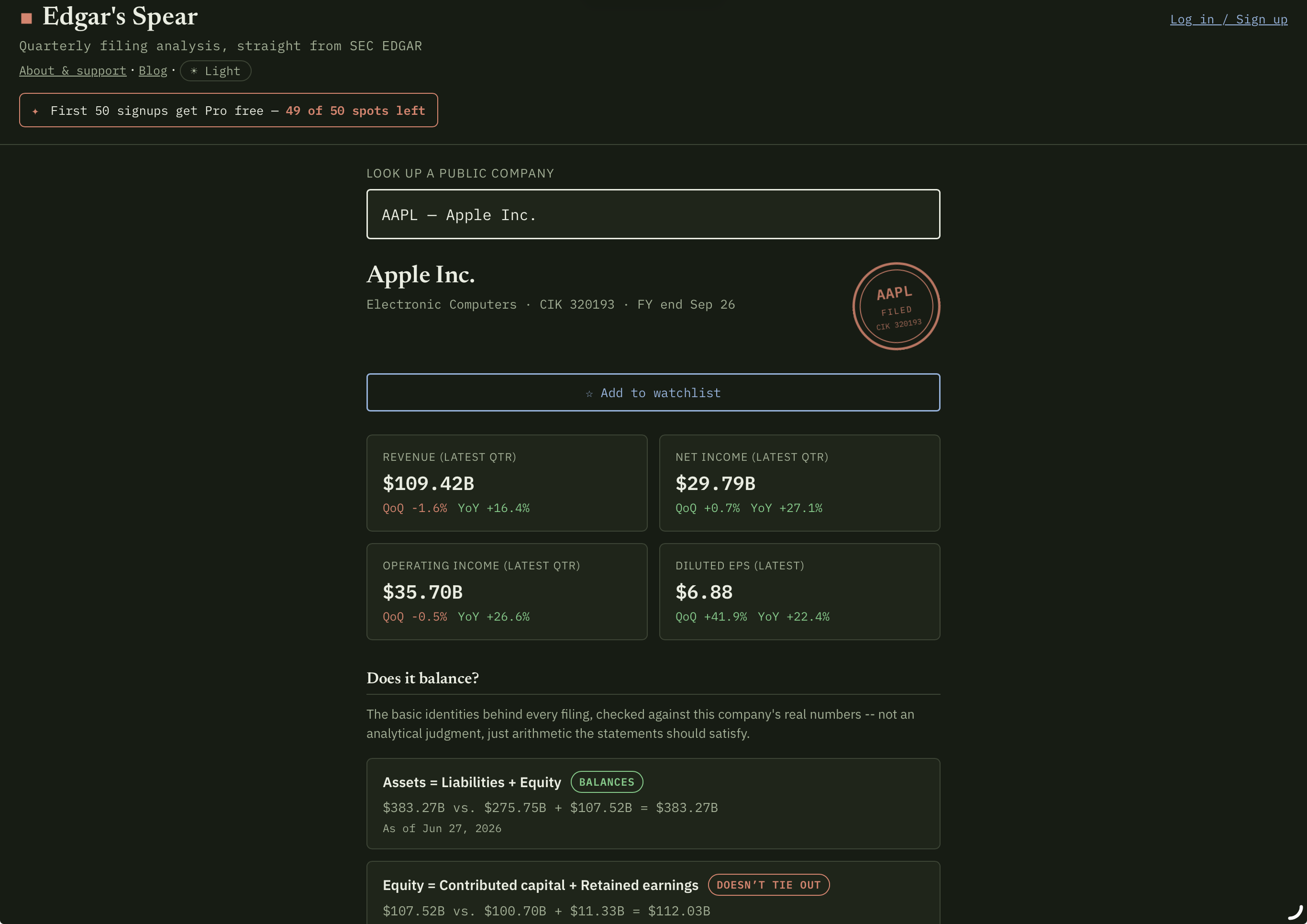This screenshot has width=1307, height=924.
Task: Click the 'LOOK UP A PUBLIC COMPANY' label
Action: point(460,173)
